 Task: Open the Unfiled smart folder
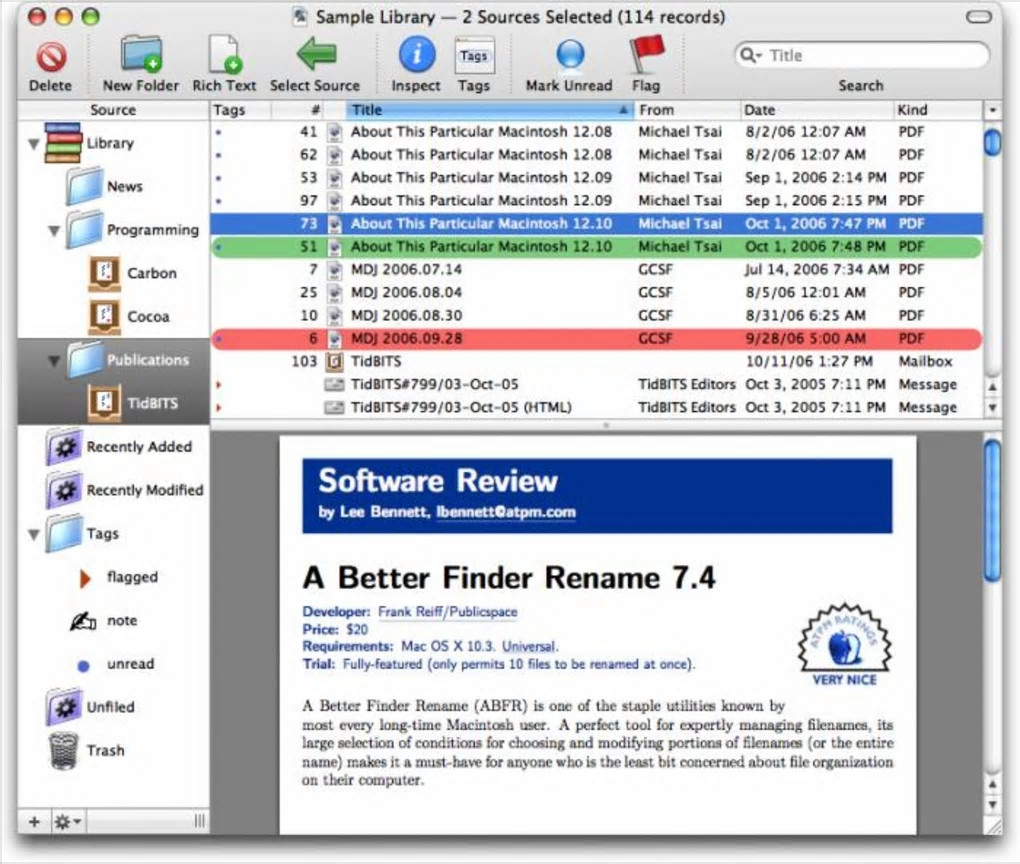pos(90,707)
